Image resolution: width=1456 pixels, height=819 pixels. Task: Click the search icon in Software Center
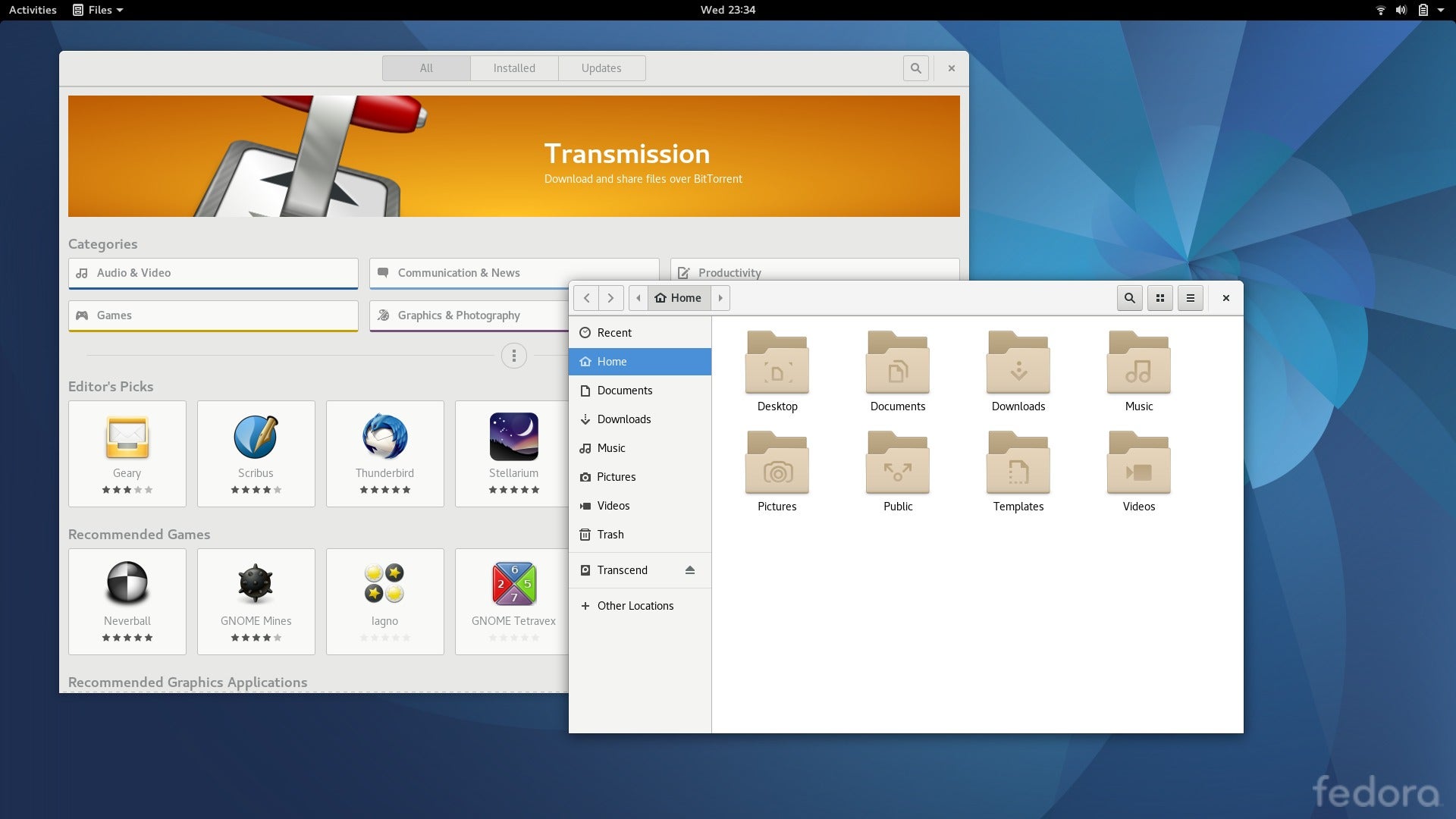(916, 67)
